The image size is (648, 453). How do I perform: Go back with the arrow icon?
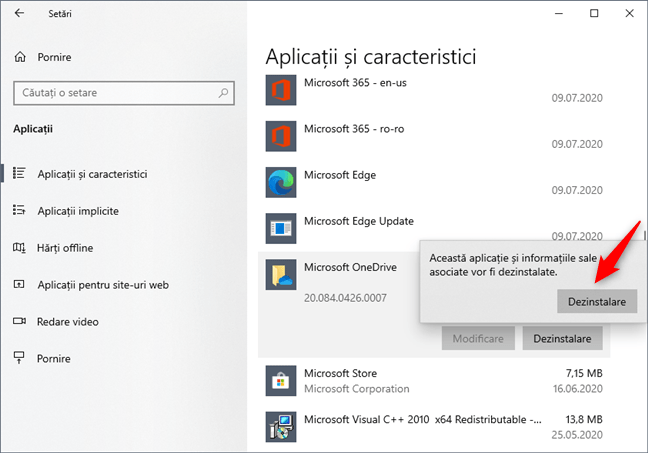(19, 13)
